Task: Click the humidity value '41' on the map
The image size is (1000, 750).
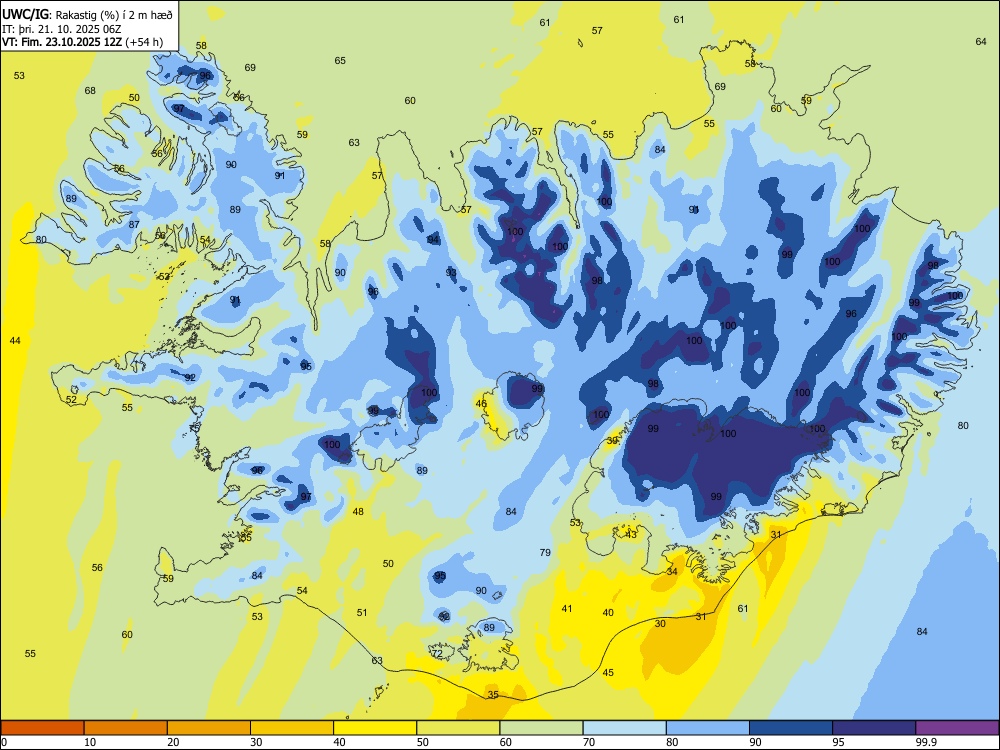Action: [x=567, y=609]
